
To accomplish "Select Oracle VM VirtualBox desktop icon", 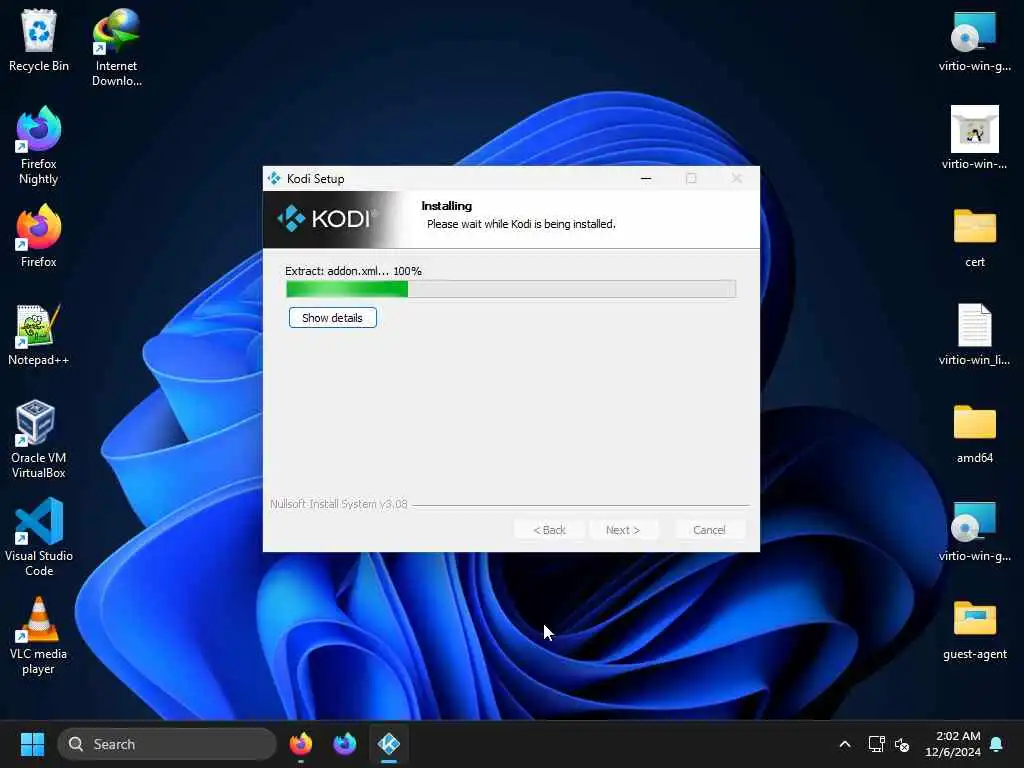I will pos(39,439).
